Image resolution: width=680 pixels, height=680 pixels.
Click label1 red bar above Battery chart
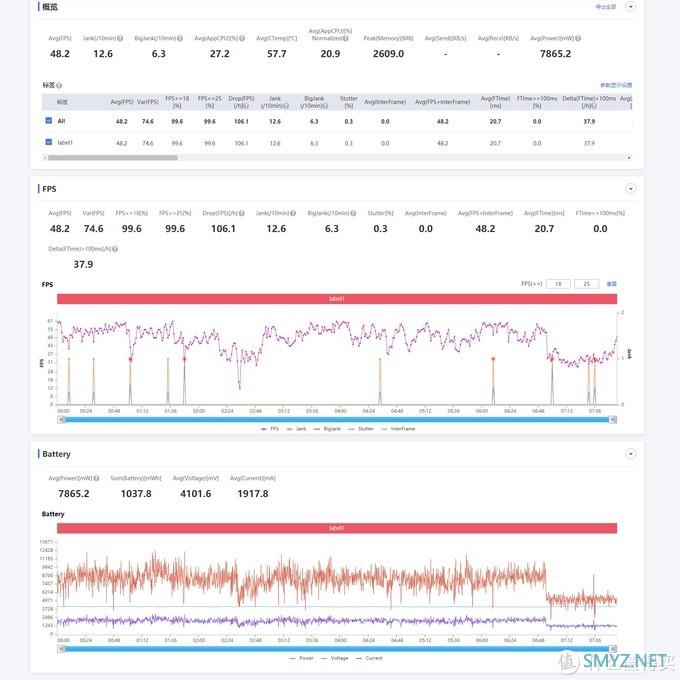tap(337, 528)
